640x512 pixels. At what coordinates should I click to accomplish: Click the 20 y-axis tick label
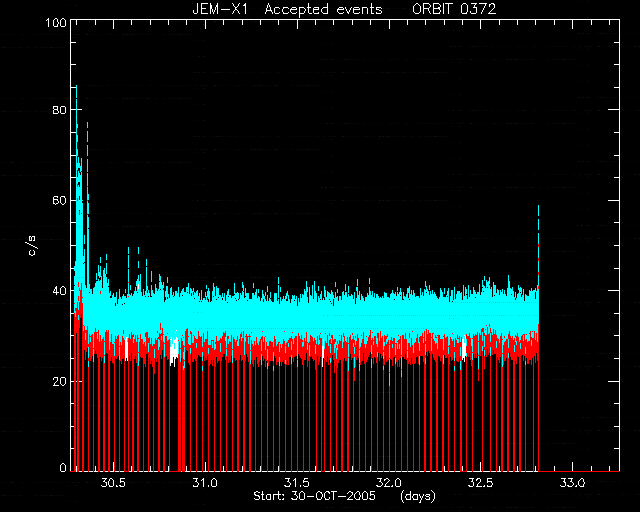point(60,381)
